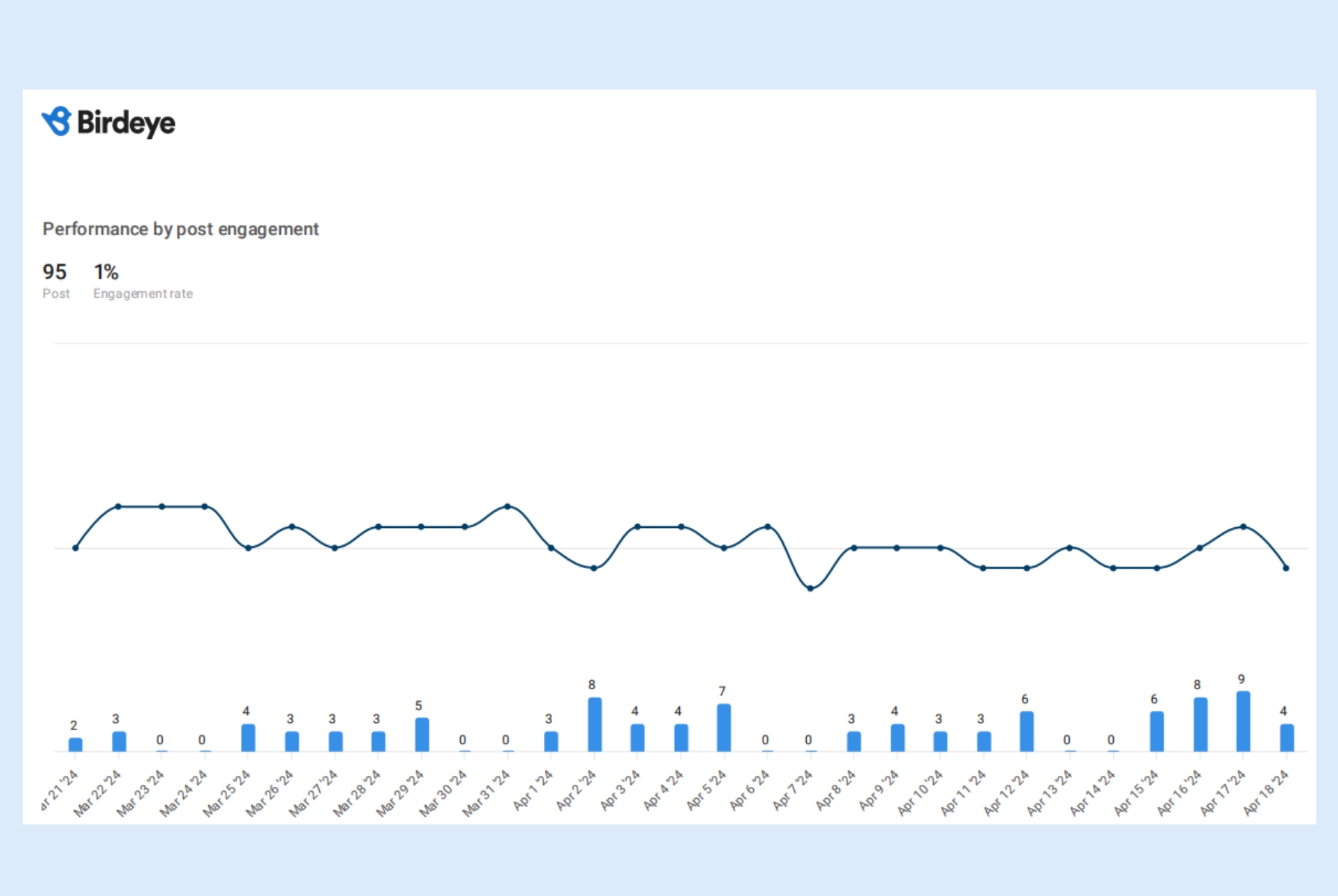Viewport: 1338px width, 896px height.
Task: Click the '1%' engagement rate value
Action: 106,272
